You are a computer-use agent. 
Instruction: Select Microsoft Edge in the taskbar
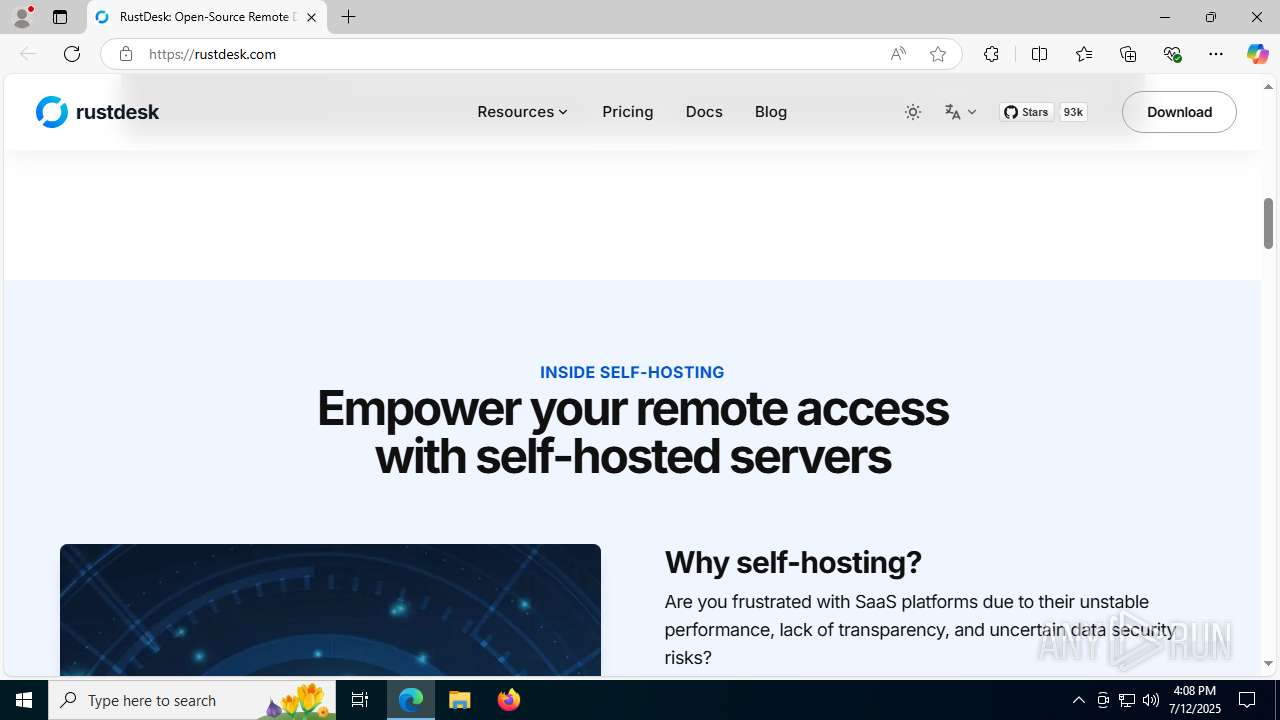411,700
